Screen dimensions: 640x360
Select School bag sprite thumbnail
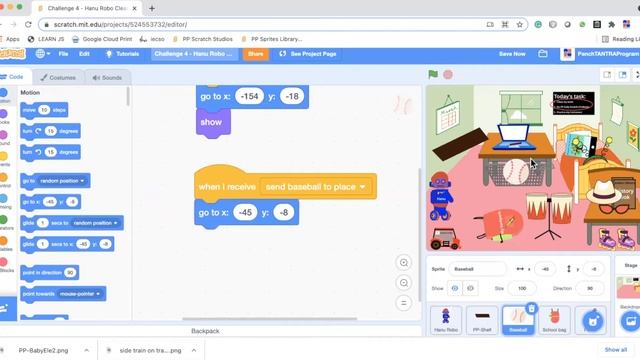point(554,320)
